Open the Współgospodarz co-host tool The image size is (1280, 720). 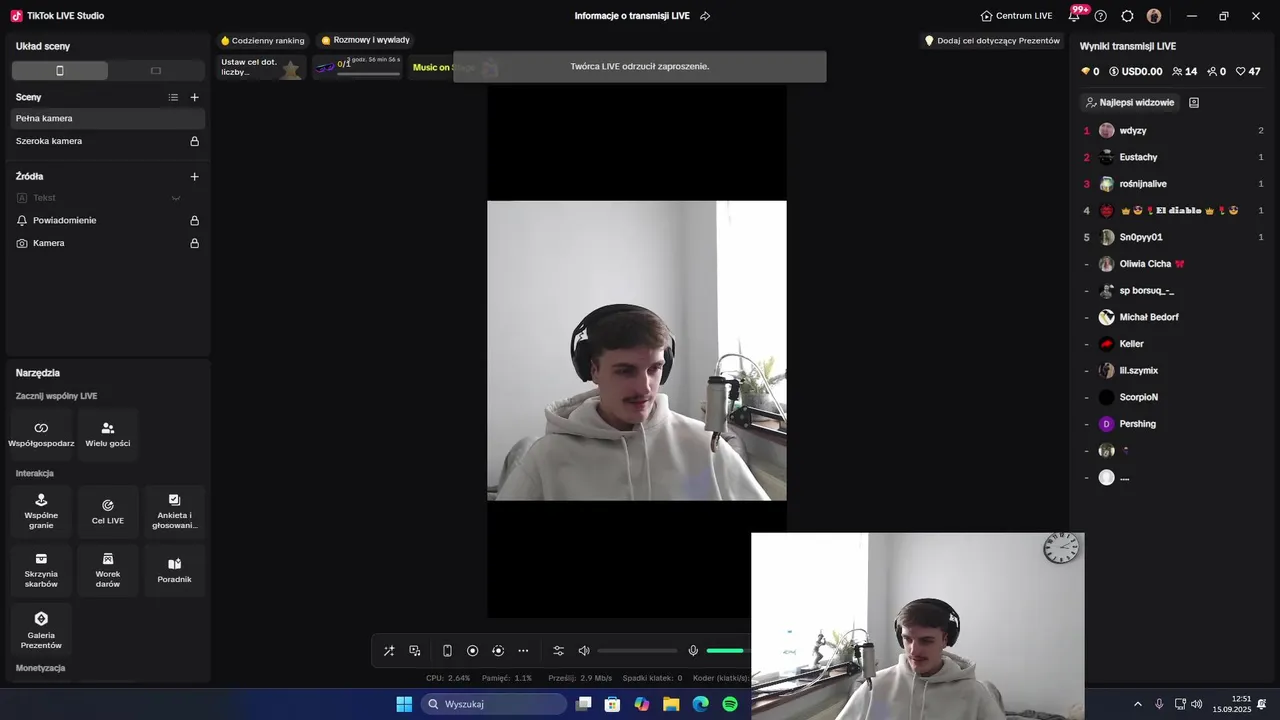(41, 434)
